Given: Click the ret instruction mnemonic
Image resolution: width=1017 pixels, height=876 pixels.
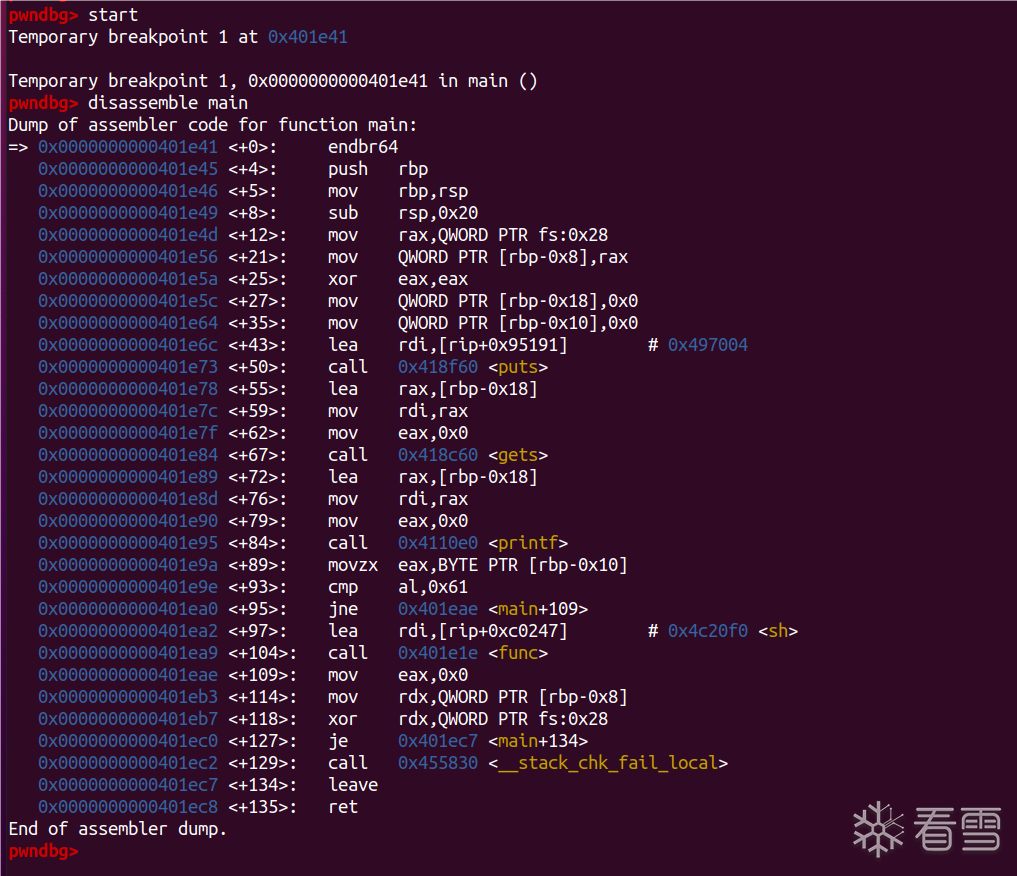Looking at the screenshot, I should coord(343,807).
